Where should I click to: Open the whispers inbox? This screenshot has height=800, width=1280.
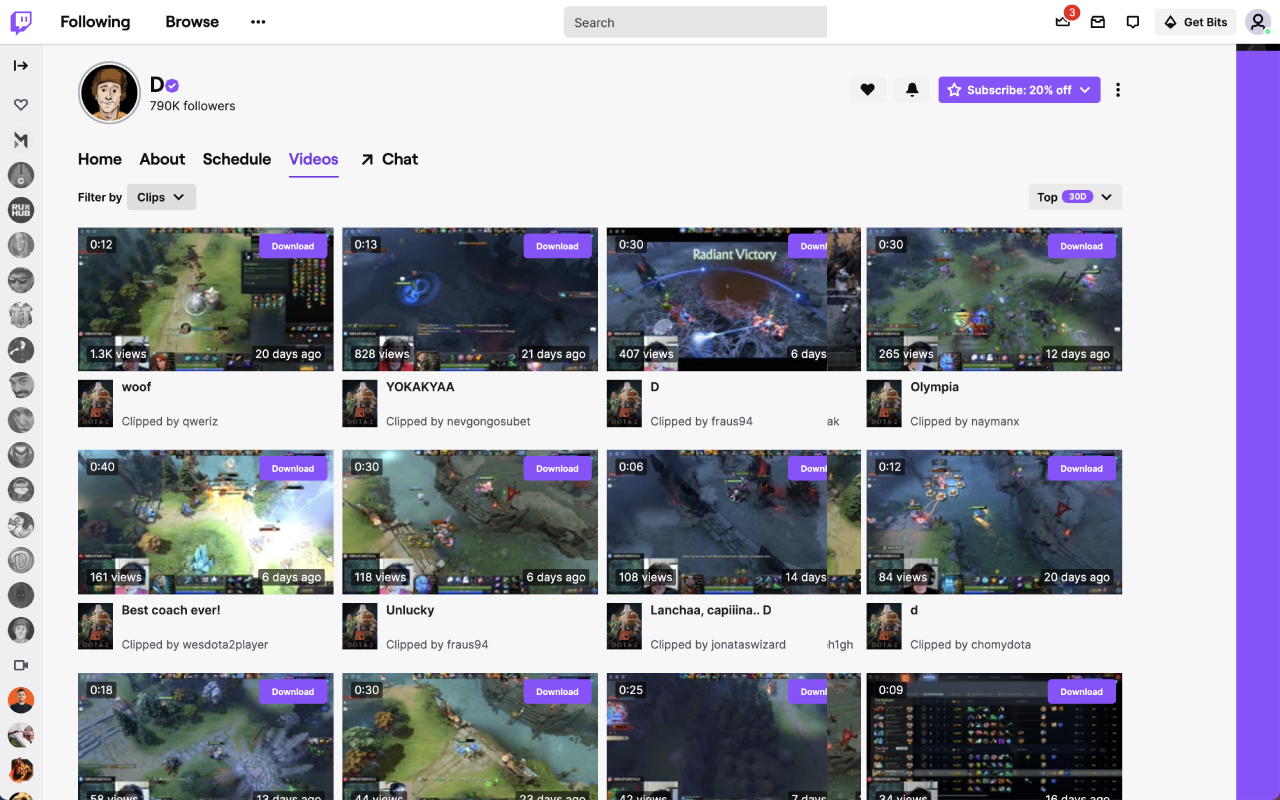1097,21
